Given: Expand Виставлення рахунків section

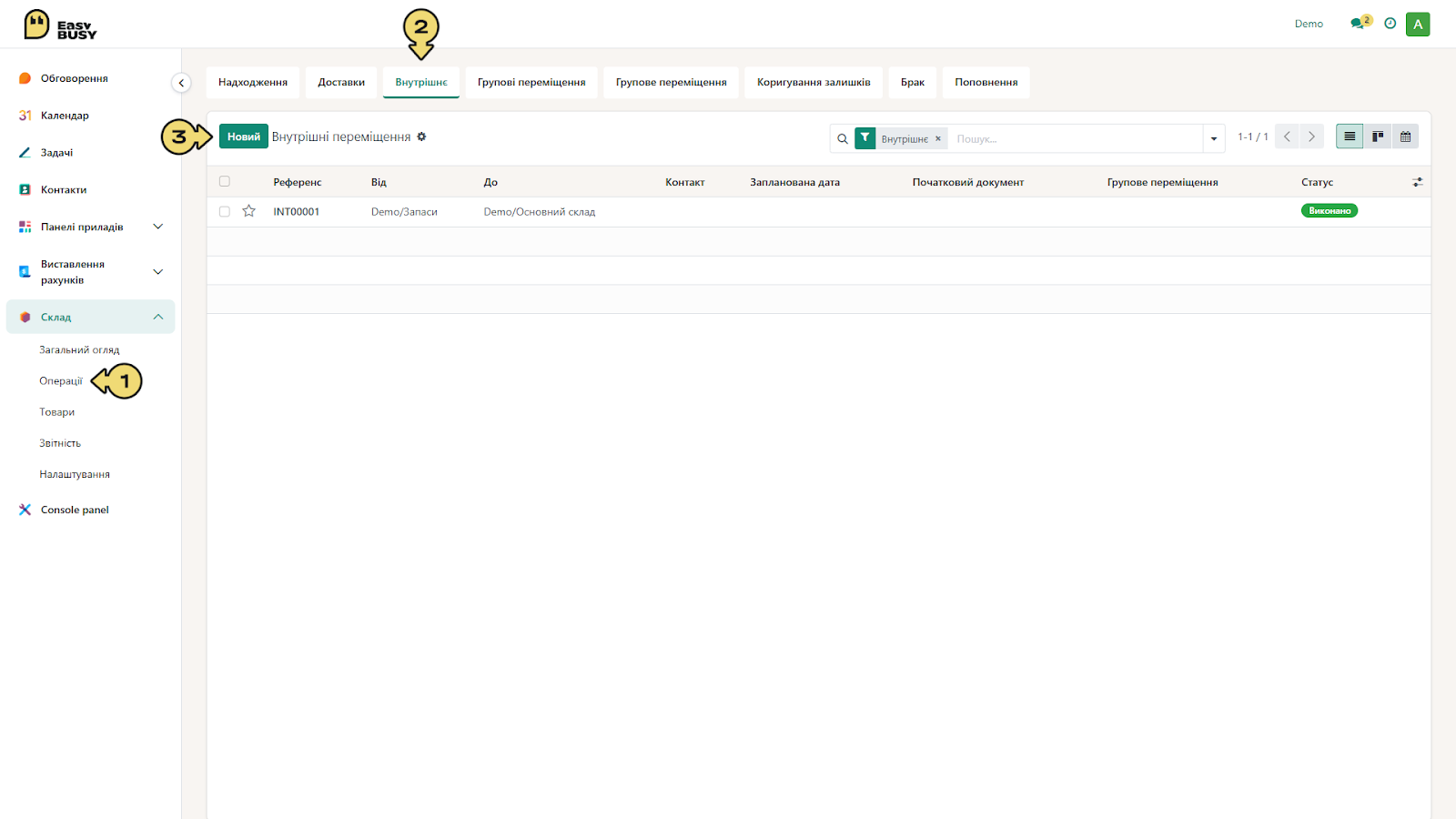Looking at the screenshot, I should pyautogui.click(x=157, y=272).
